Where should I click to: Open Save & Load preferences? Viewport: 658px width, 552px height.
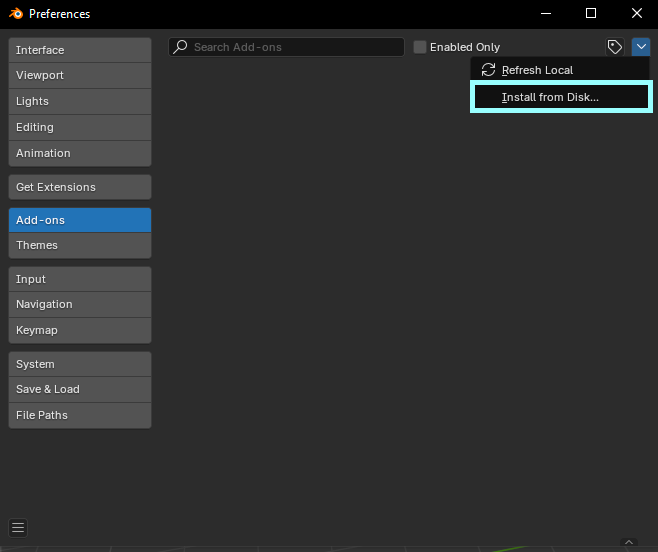pos(80,389)
